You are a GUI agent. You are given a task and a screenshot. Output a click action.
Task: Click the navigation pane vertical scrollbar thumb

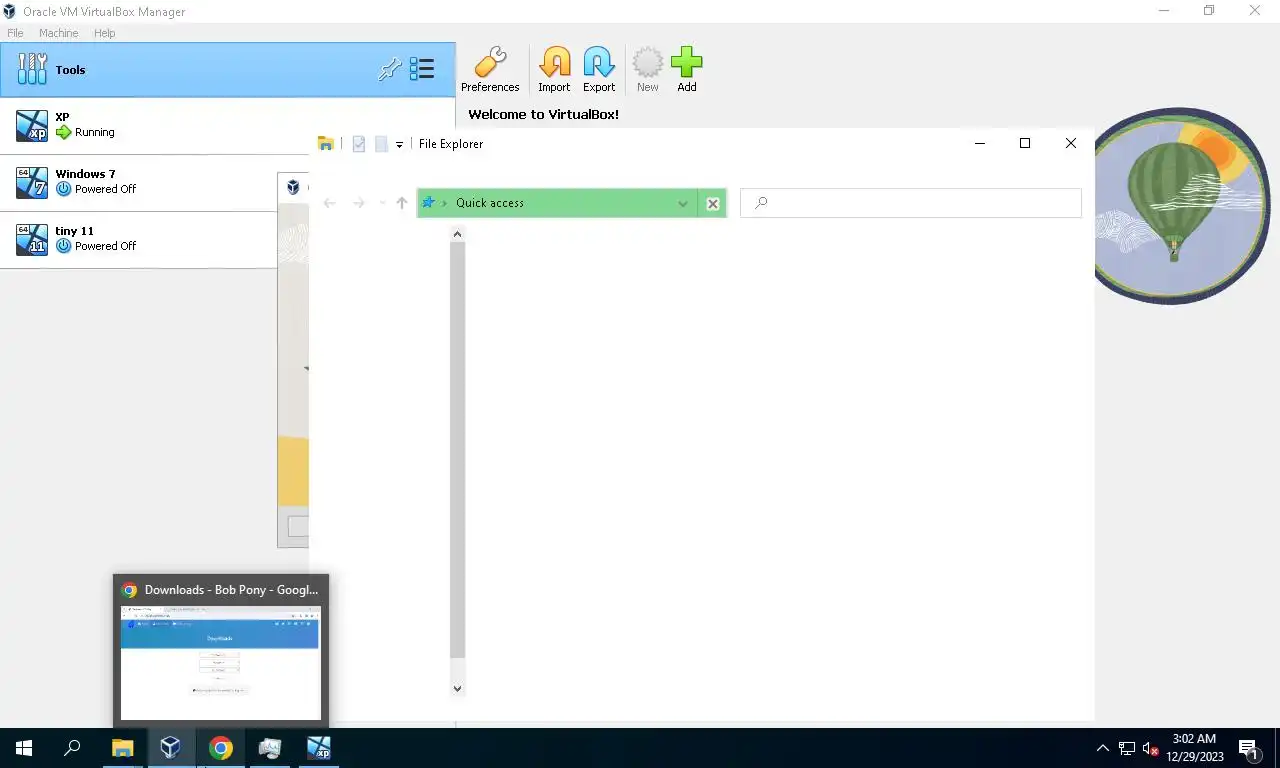[457, 450]
